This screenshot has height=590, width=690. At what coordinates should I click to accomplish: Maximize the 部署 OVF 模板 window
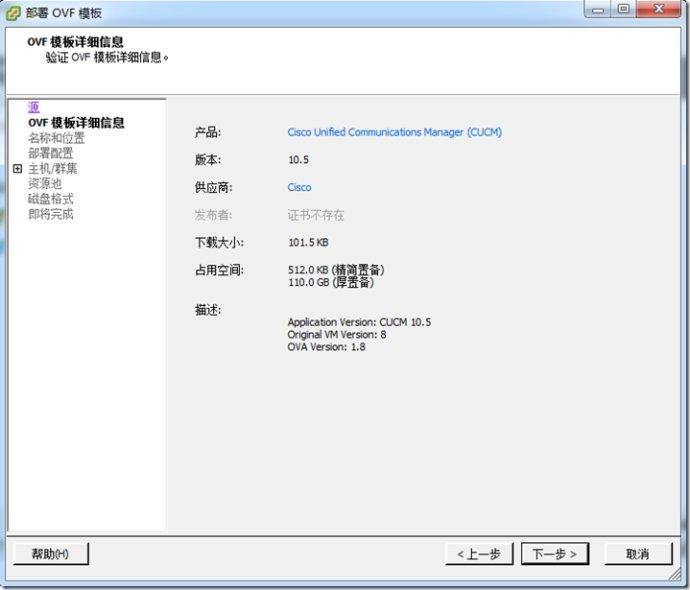click(623, 9)
